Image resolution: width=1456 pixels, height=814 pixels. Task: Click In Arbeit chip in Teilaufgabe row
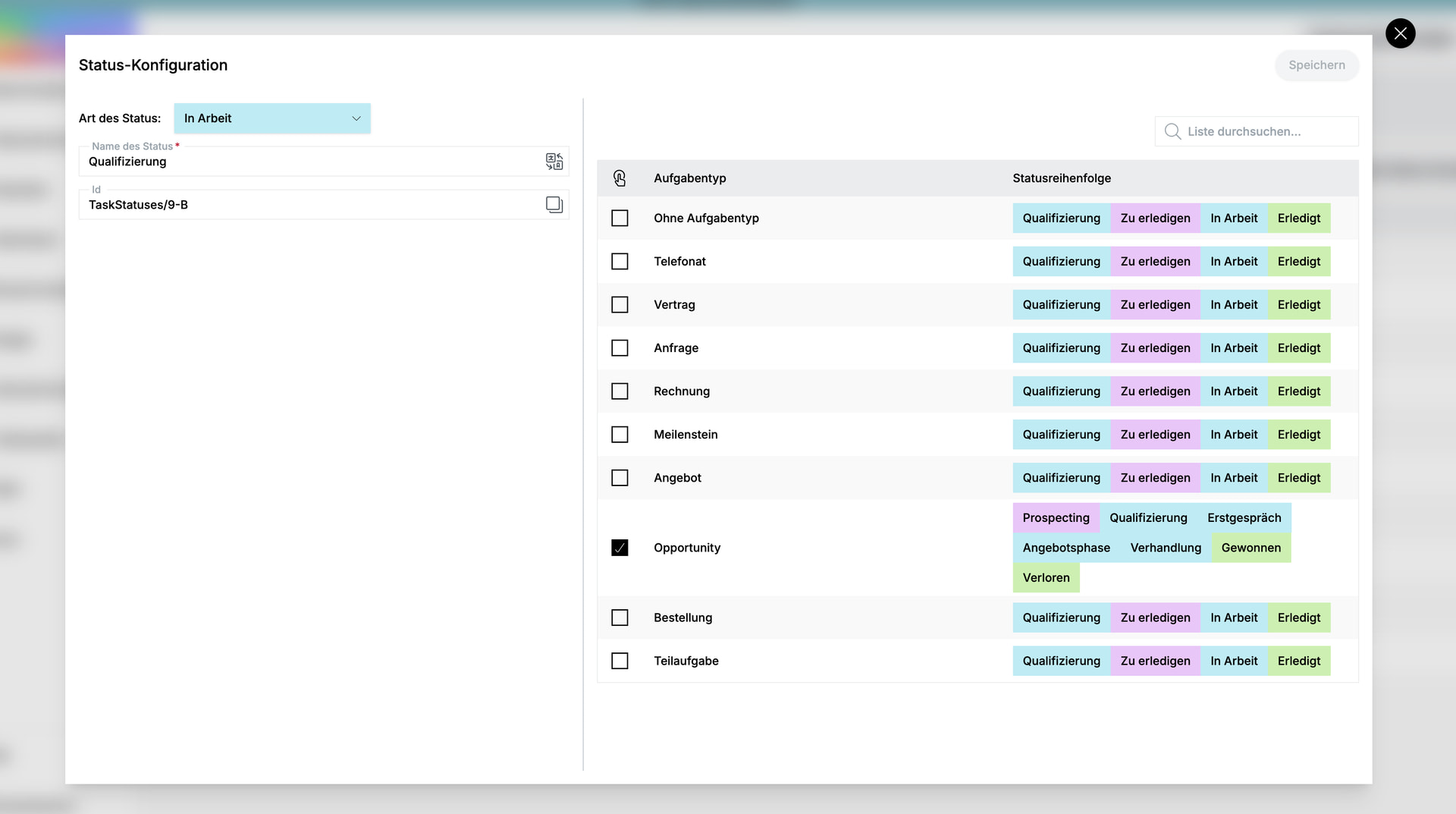(x=1234, y=661)
